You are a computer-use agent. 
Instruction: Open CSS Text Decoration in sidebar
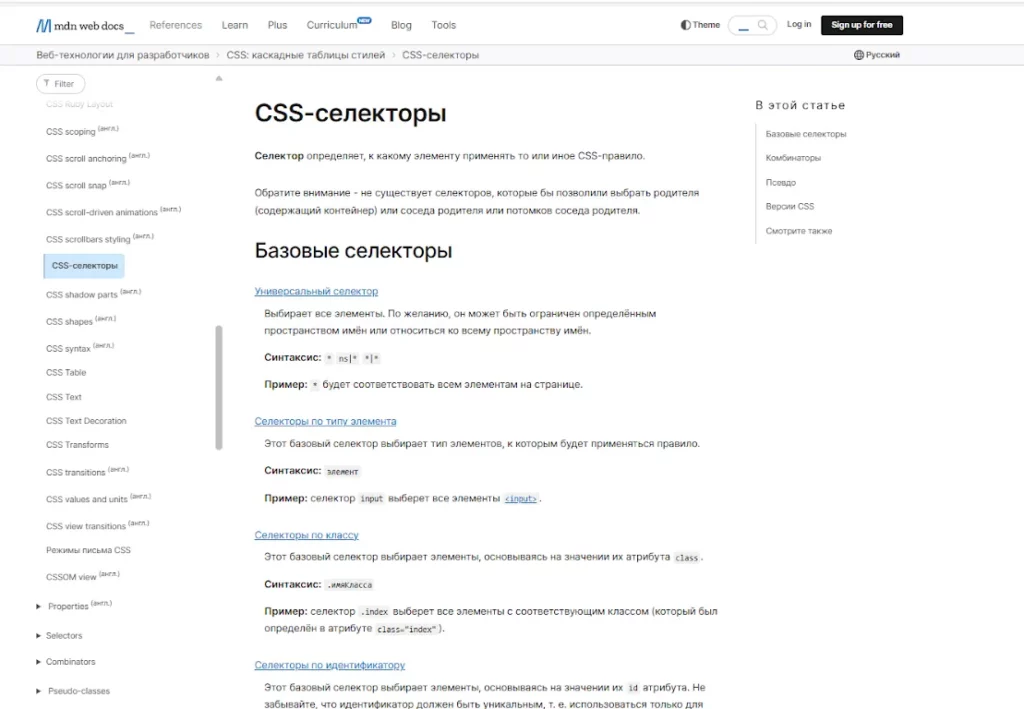pos(86,421)
